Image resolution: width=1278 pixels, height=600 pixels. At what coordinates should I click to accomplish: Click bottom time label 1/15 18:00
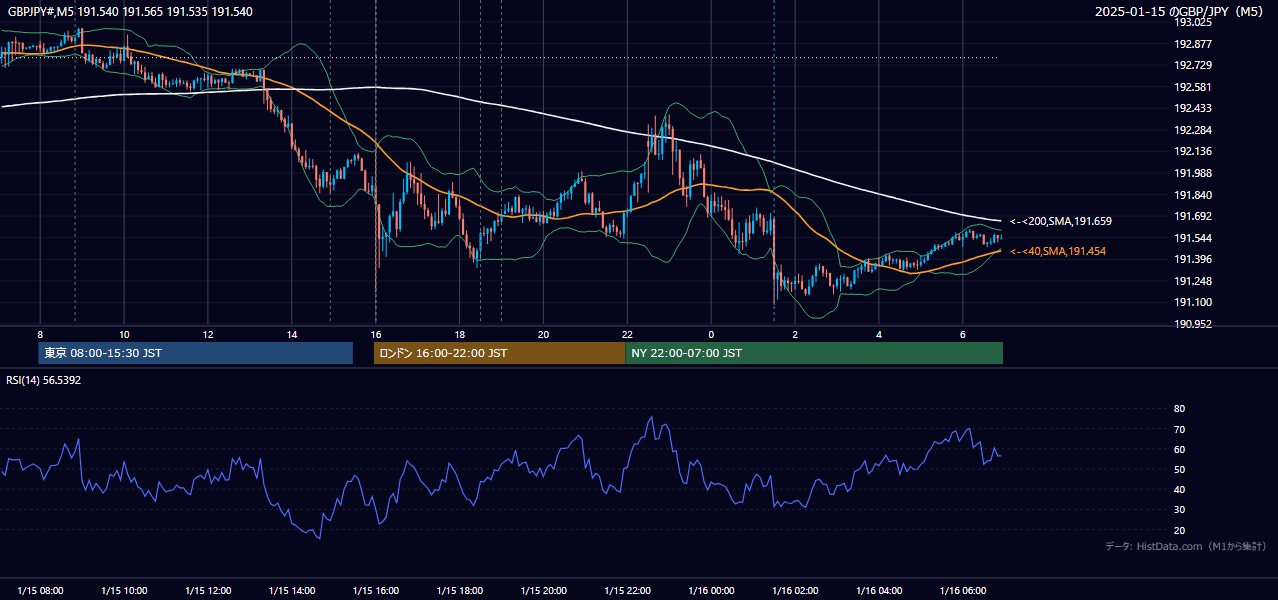pyautogui.click(x=460, y=591)
